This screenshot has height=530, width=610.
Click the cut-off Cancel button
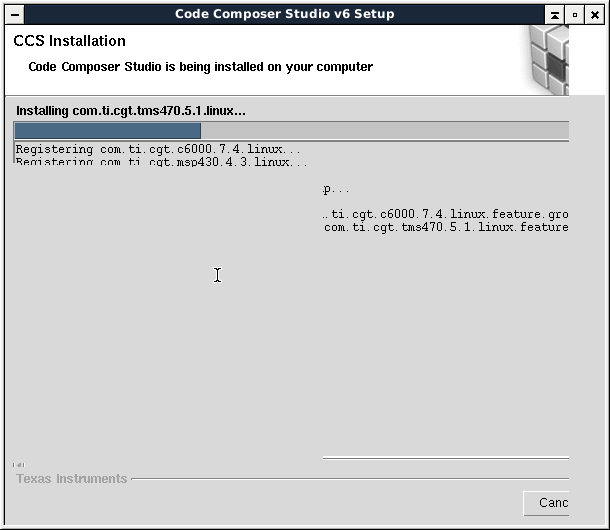coord(546,503)
